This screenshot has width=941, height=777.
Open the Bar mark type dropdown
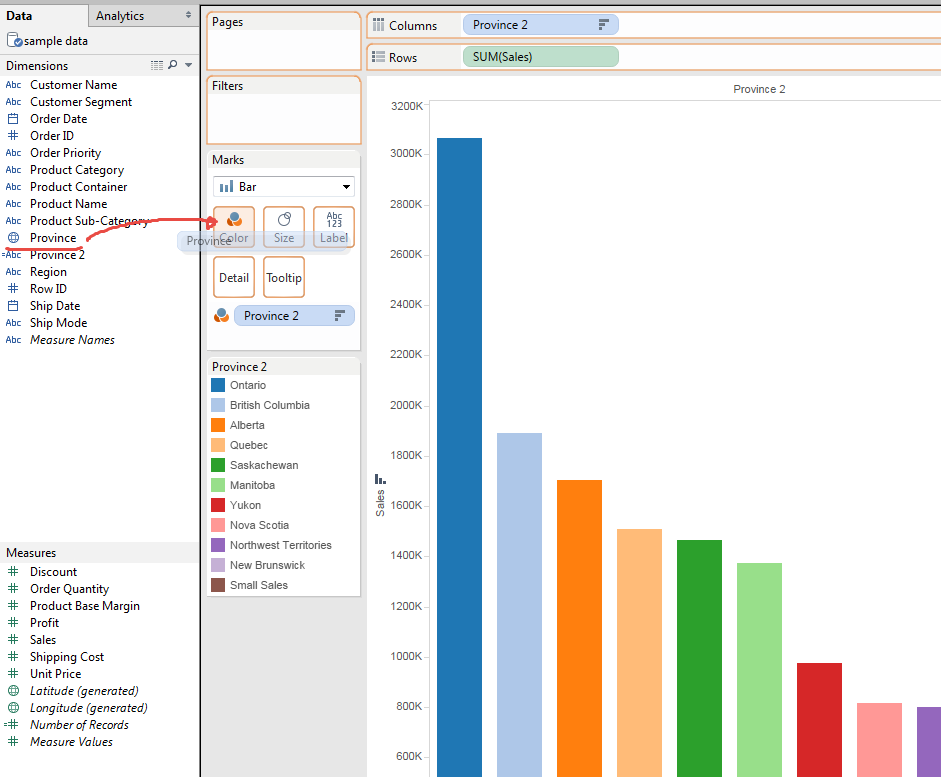pyautogui.click(x=284, y=187)
